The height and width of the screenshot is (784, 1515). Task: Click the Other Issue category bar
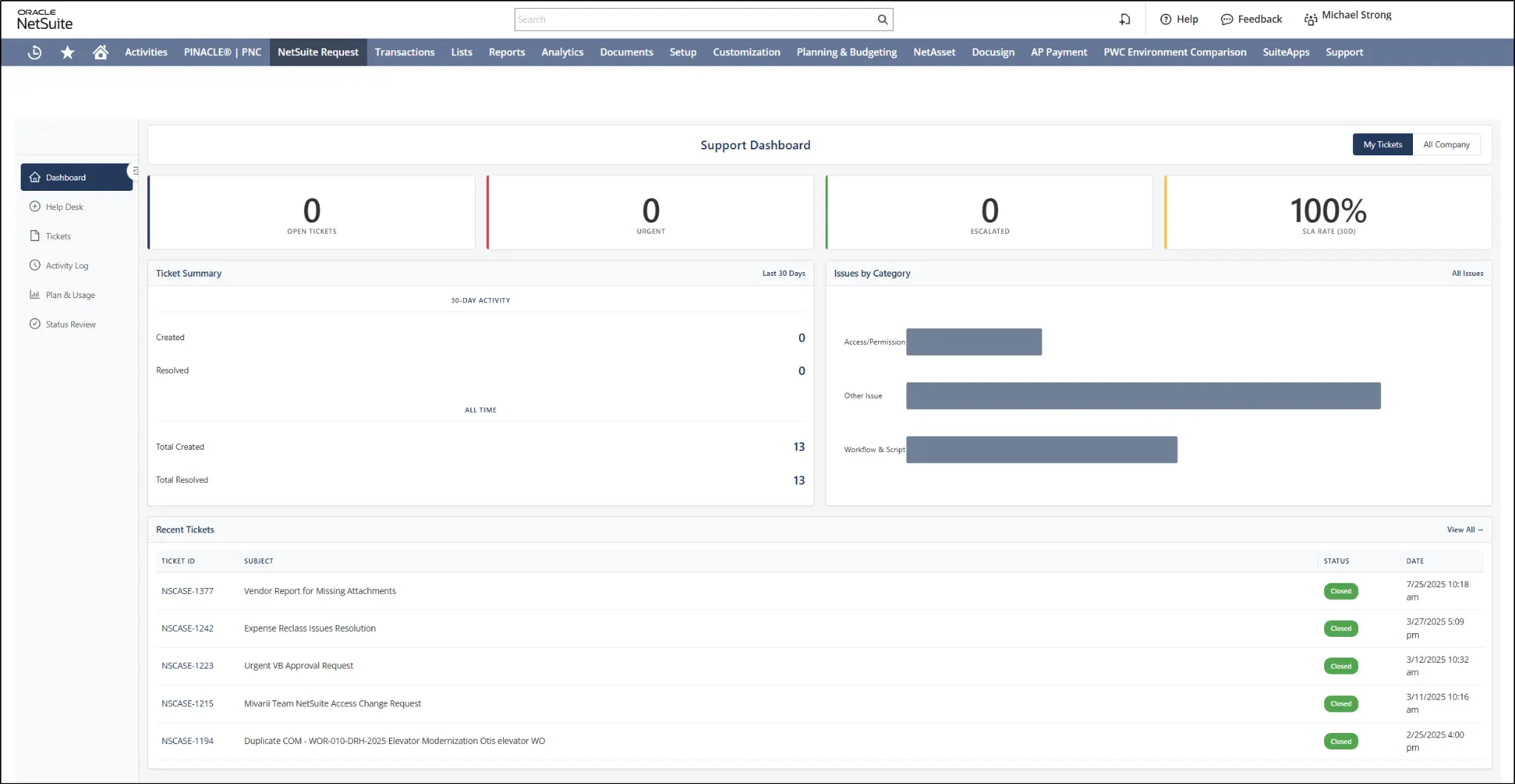coord(1143,396)
